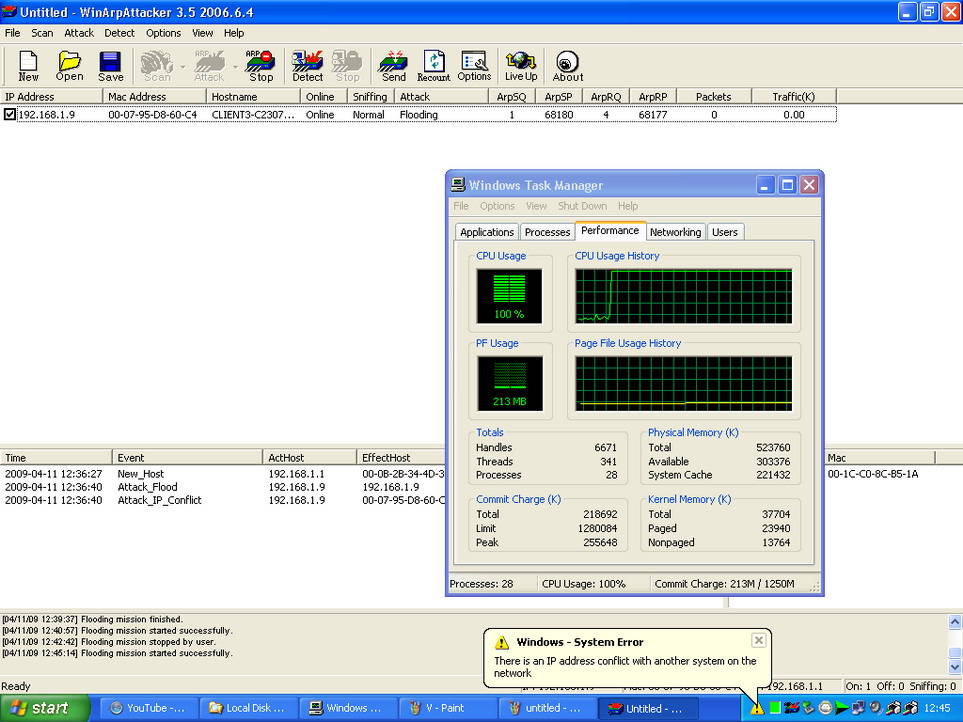Sort by Mac Address column header
The height and width of the screenshot is (722, 963).
[154, 96]
